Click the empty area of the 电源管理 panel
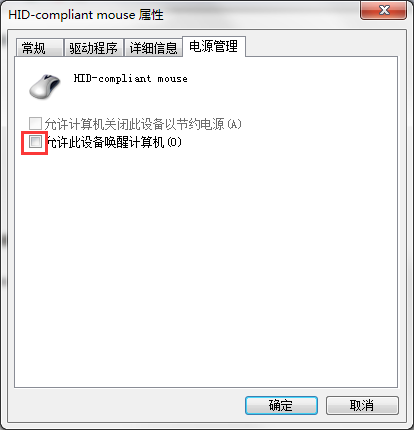 206,267
